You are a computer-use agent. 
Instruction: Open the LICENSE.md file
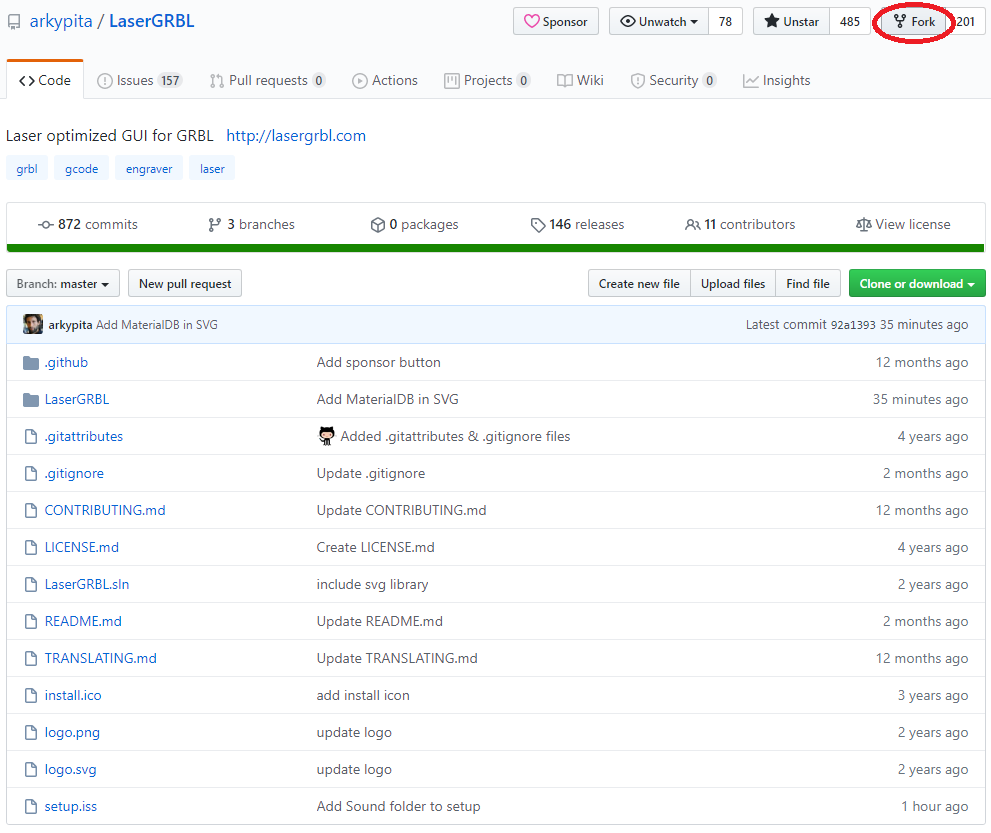tap(82, 547)
